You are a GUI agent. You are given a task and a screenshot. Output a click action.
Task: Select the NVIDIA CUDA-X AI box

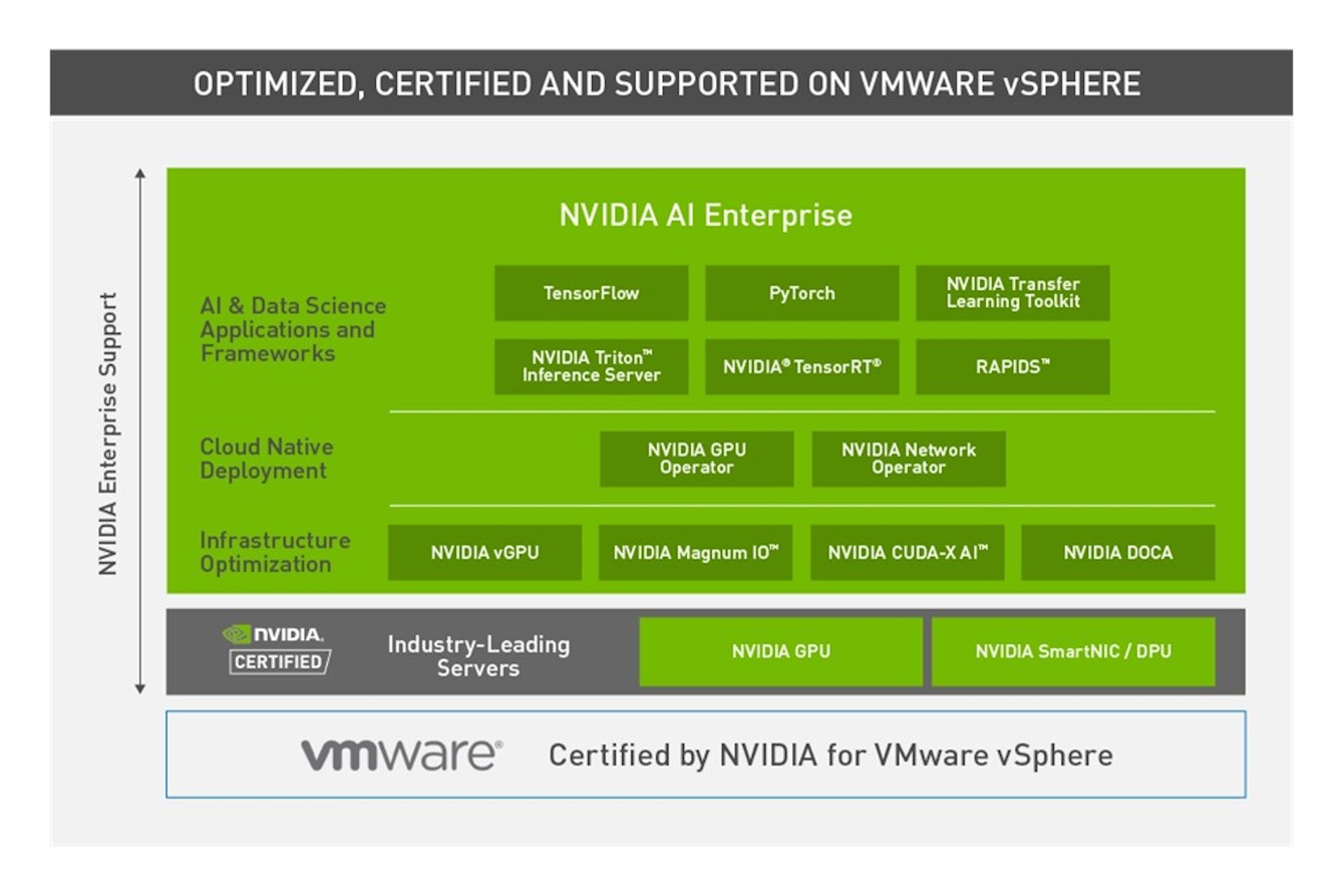(x=907, y=552)
